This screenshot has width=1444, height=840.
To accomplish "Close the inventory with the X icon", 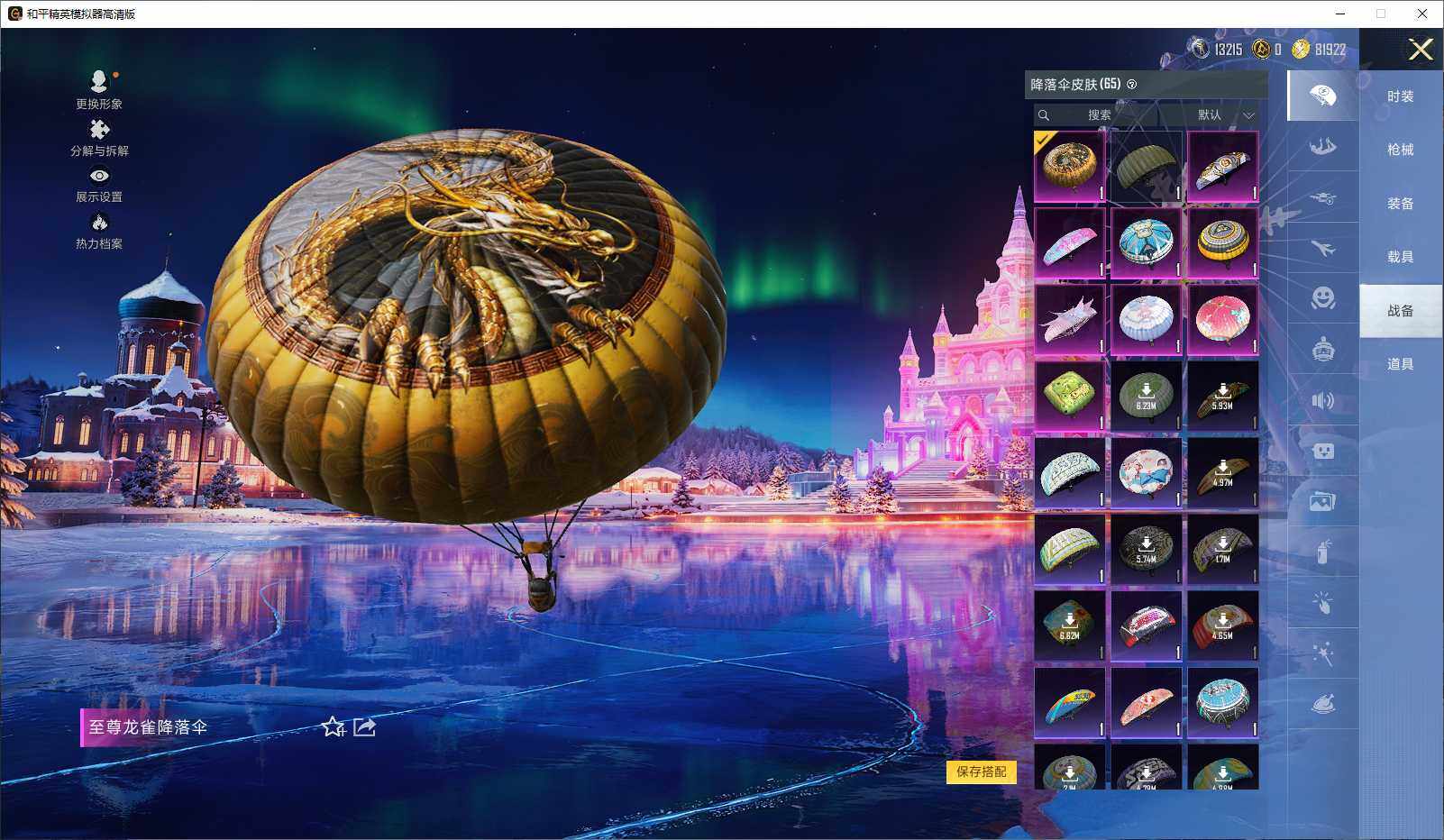I will pos(1421,50).
